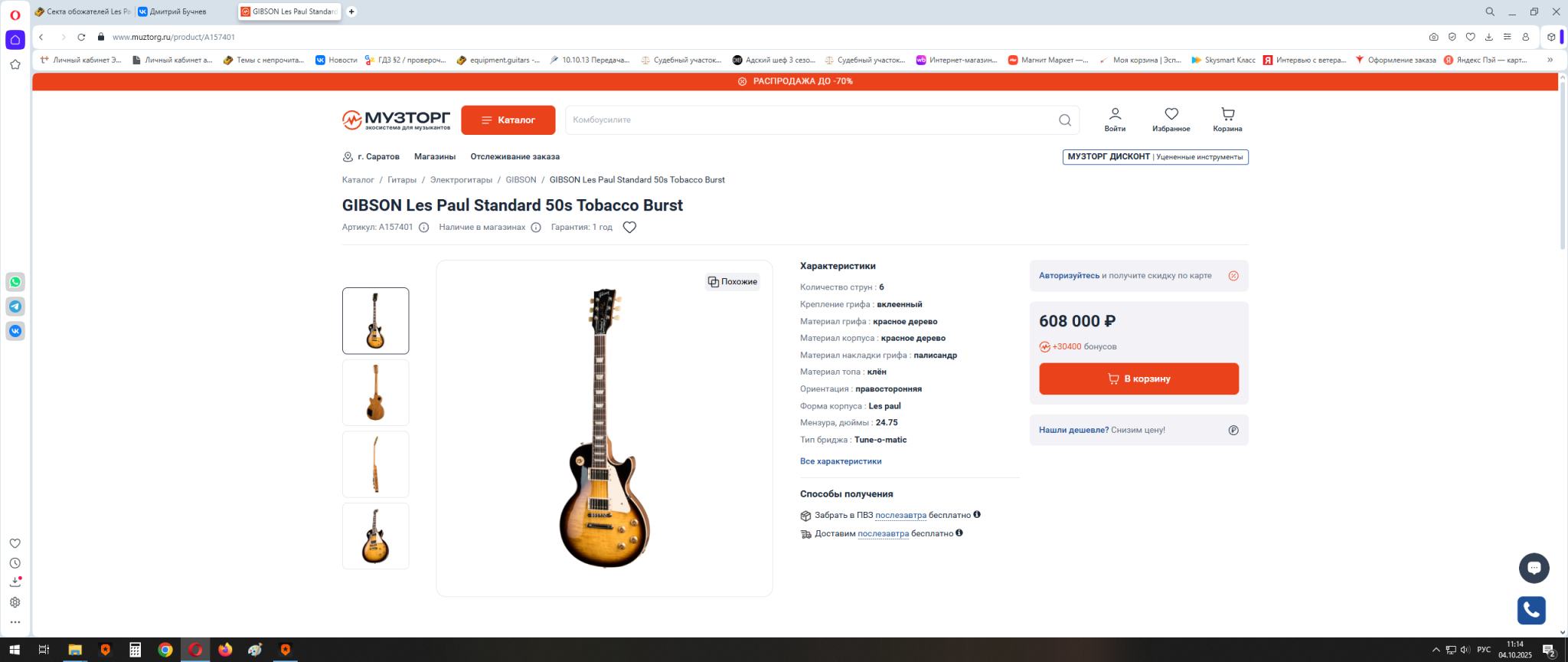1568x662 pixels.
Task: Click the Похожие similar items button
Action: tap(732, 282)
